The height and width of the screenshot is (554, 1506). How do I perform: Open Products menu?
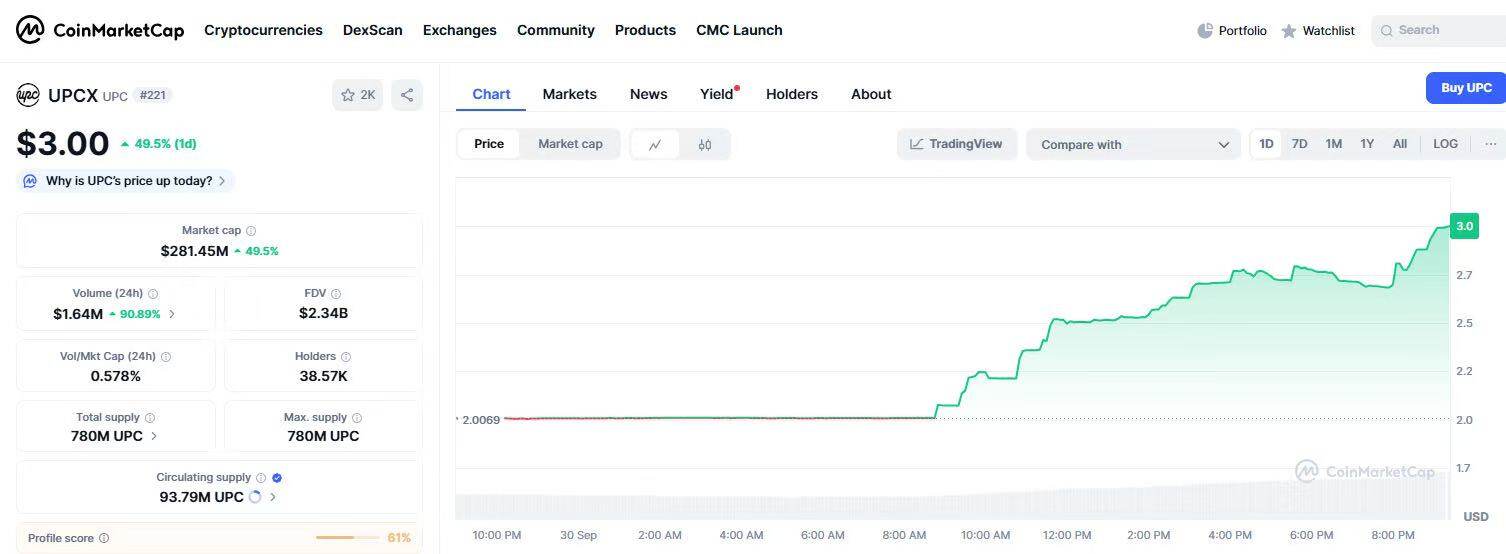click(x=645, y=30)
